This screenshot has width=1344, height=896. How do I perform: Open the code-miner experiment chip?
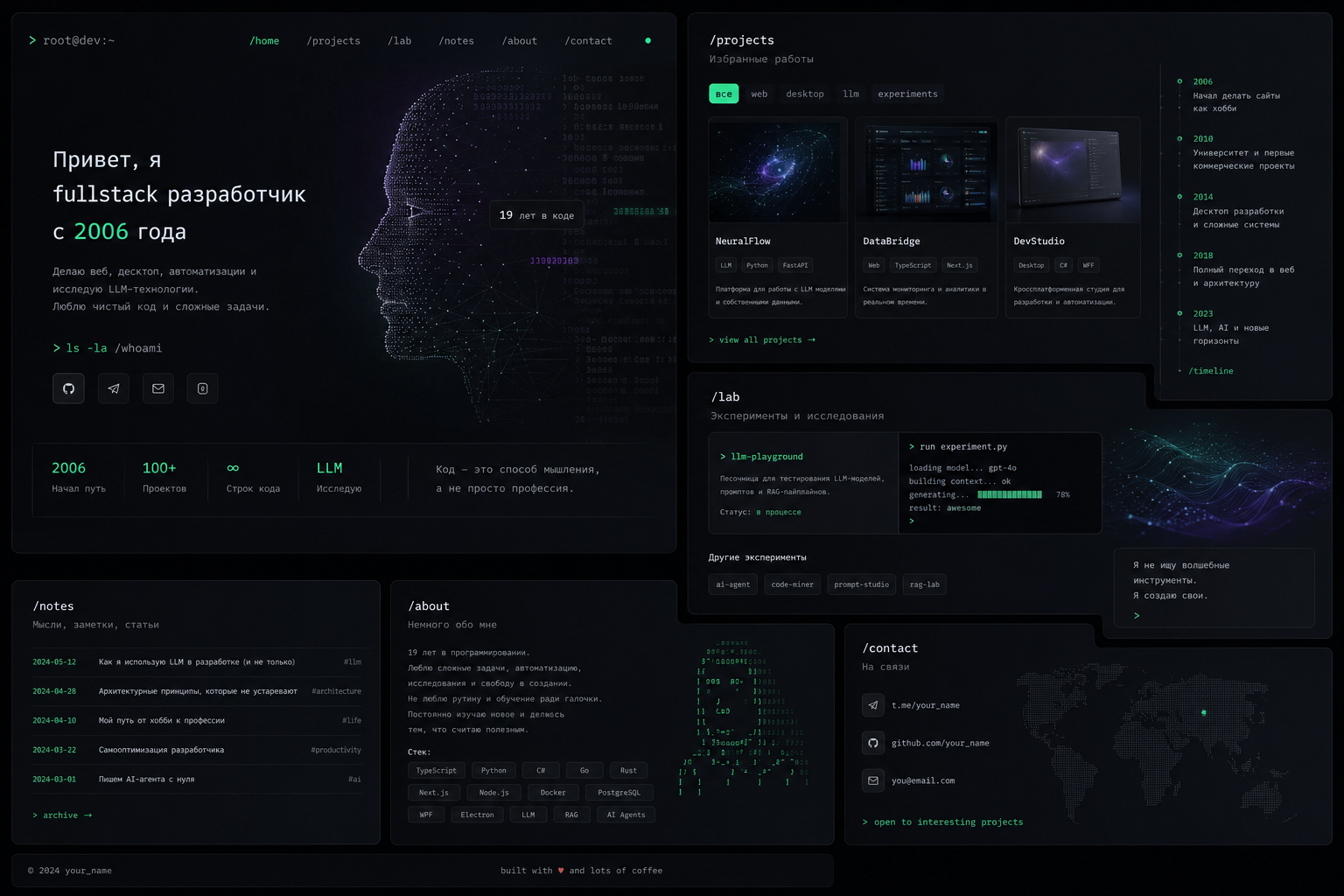pyautogui.click(x=792, y=584)
